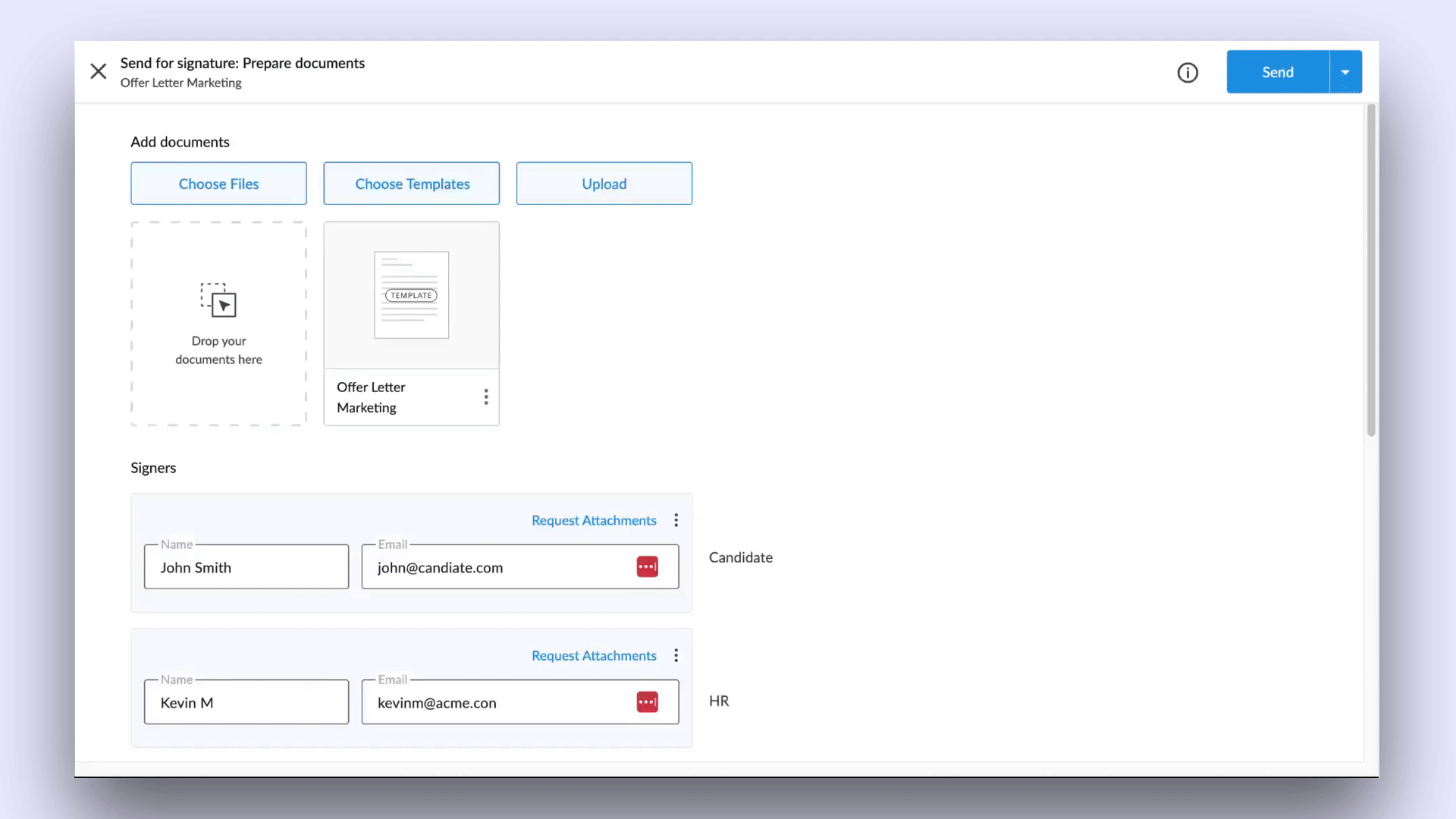The image size is (1456, 819).
Task: Open Offer Letter Marketing document options menu
Action: tap(486, 397)
